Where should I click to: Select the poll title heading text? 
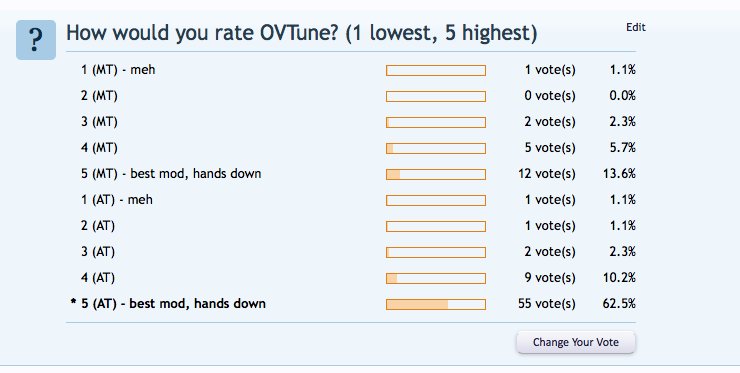(x=302, y=33)
